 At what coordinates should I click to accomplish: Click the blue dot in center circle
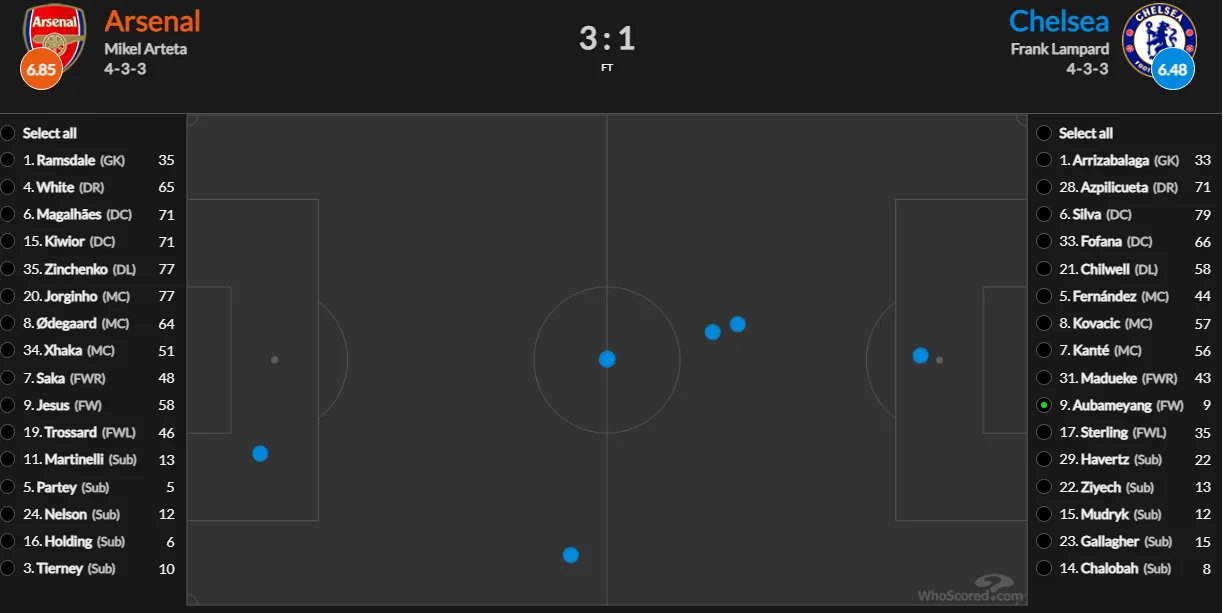click(x=607, y=359)
